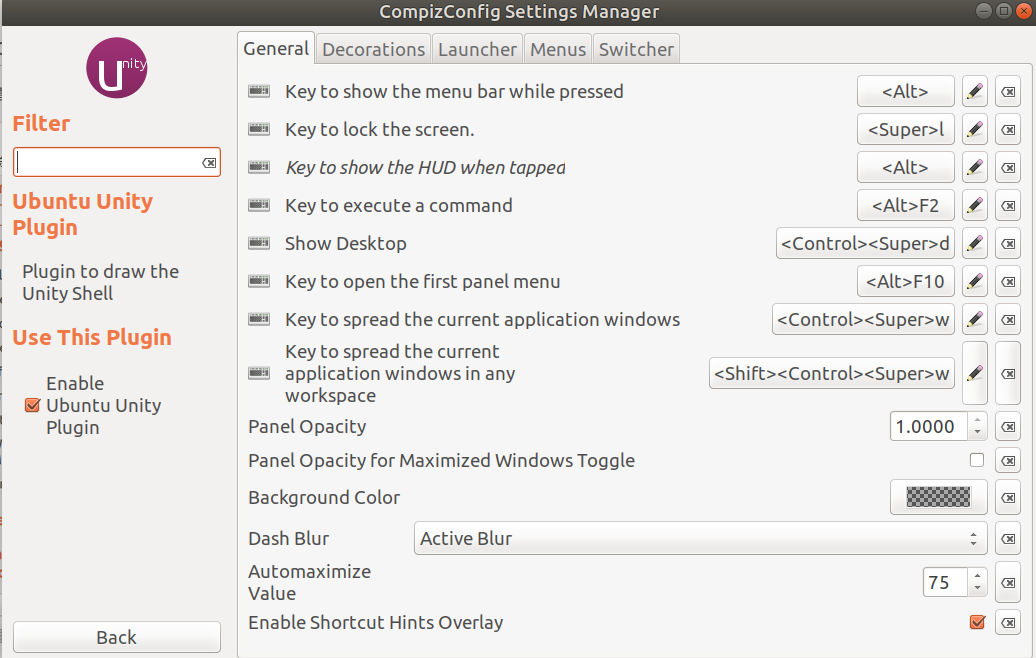Uncheck Enable Shortcut Hints Overlay

pyautogui.click(x=977, y=622)
